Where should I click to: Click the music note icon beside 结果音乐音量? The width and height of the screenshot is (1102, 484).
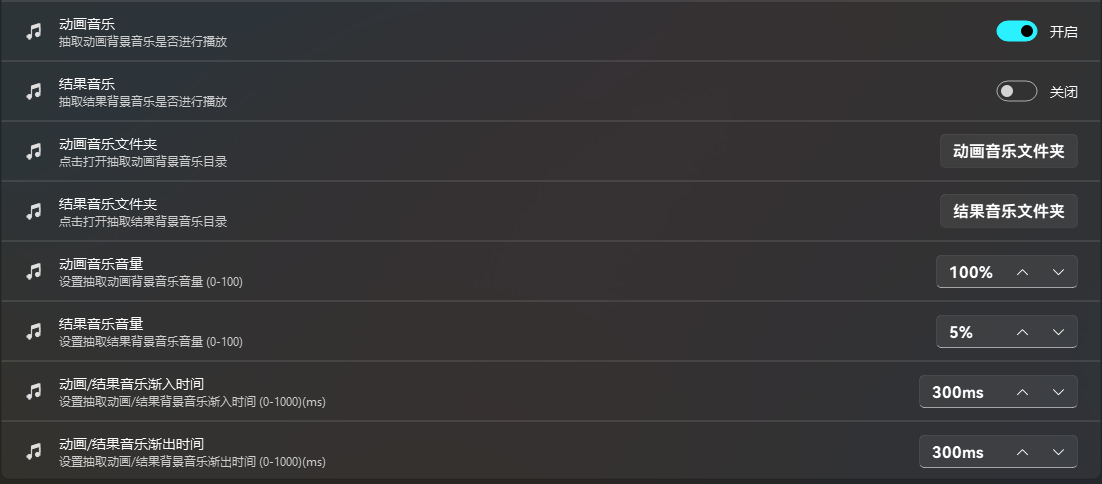pyautogui.click(x=34, y=332)
